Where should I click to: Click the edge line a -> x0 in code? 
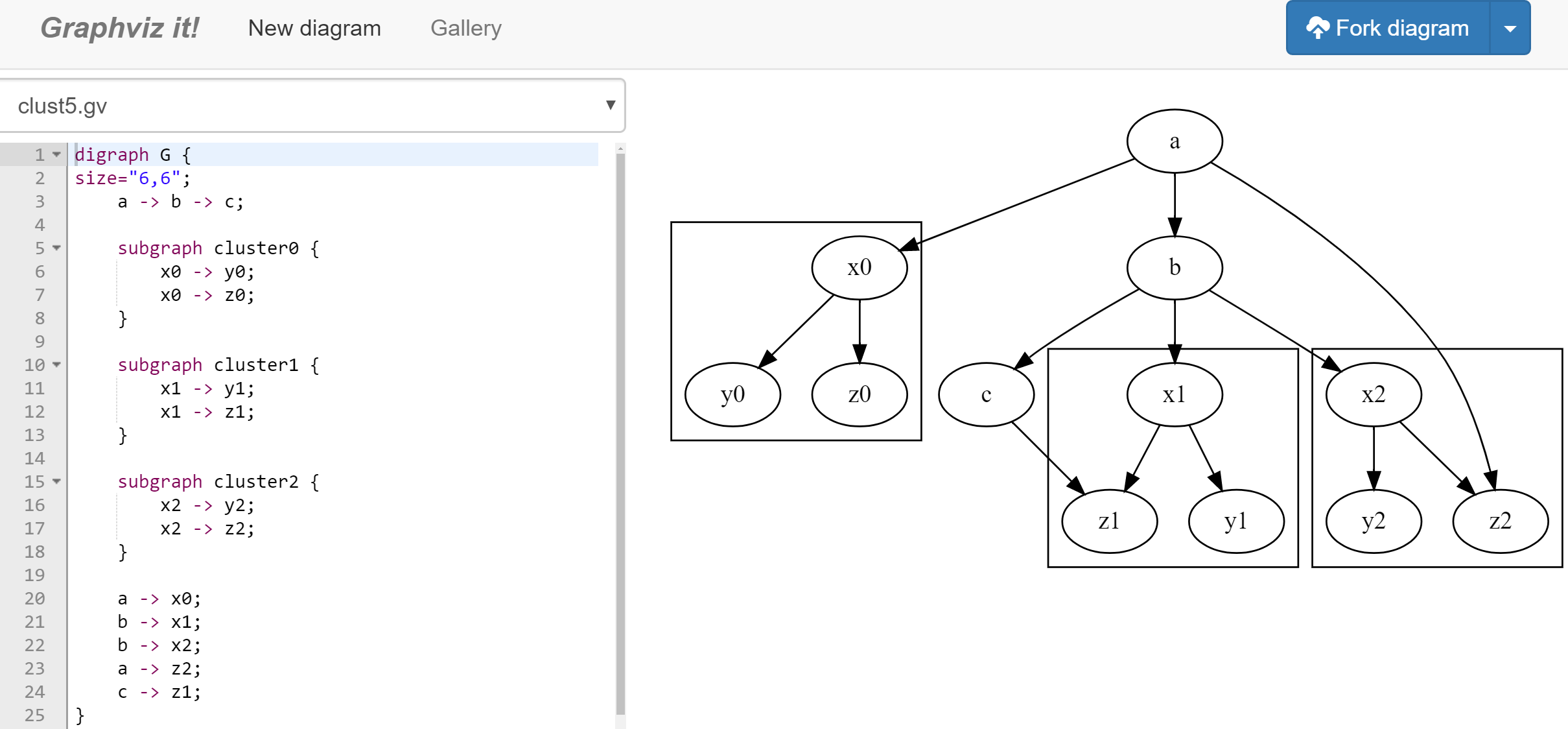[159, 598]
